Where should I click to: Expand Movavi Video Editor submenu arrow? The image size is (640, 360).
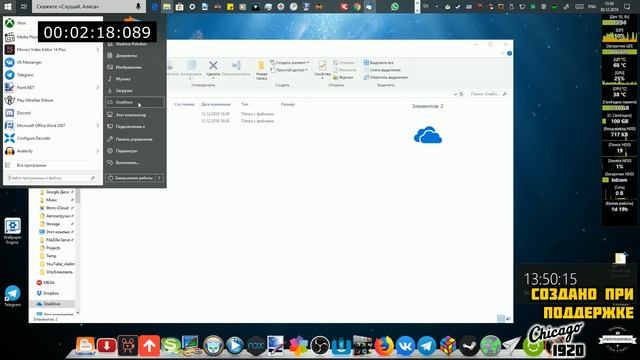[98, 49]
